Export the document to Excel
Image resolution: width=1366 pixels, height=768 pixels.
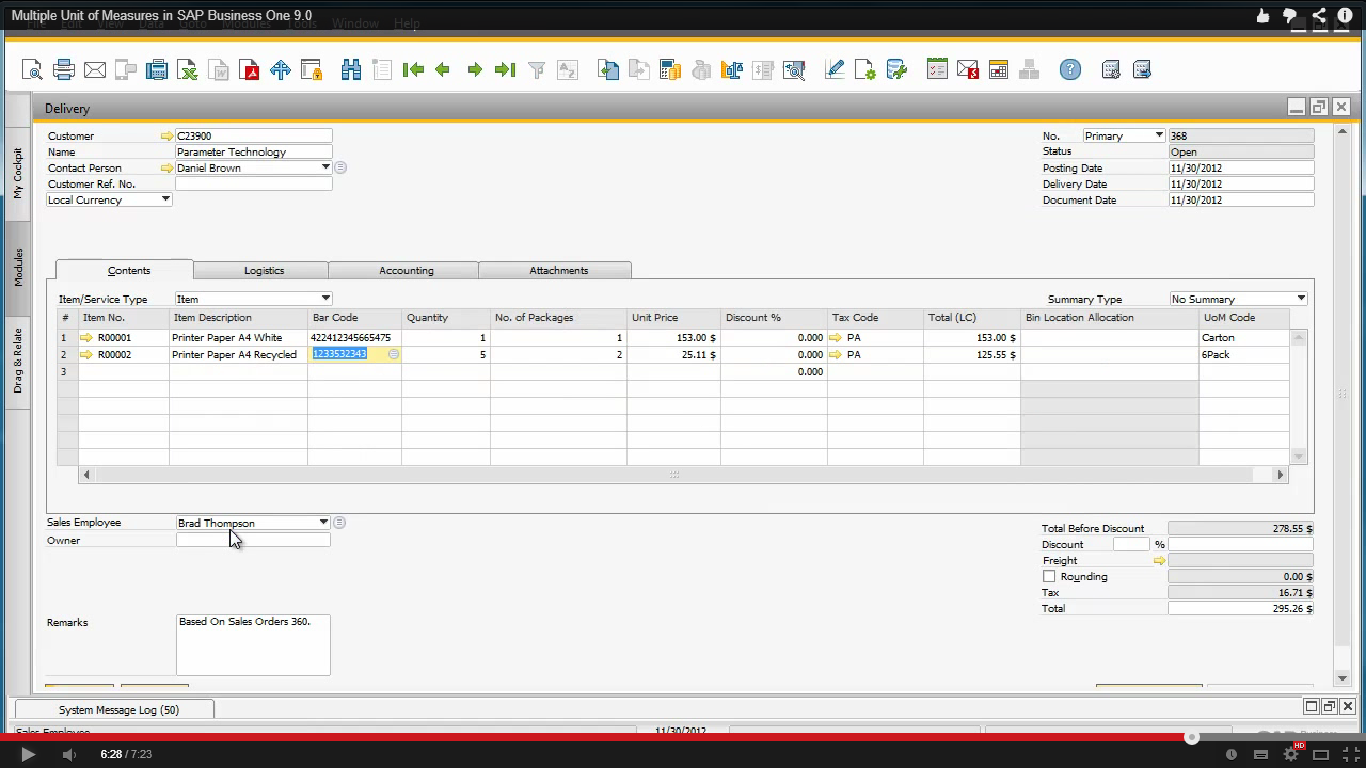tap(187, 70)
